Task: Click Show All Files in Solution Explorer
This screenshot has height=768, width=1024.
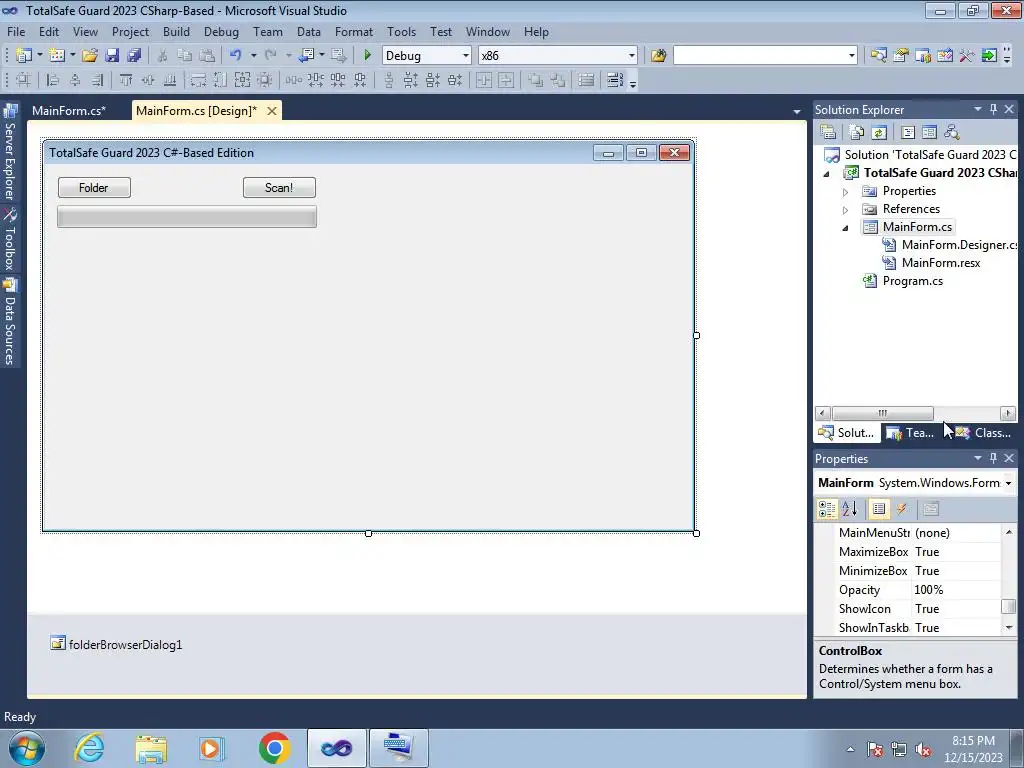Action: pyautogui.click(x=856, y=132)
